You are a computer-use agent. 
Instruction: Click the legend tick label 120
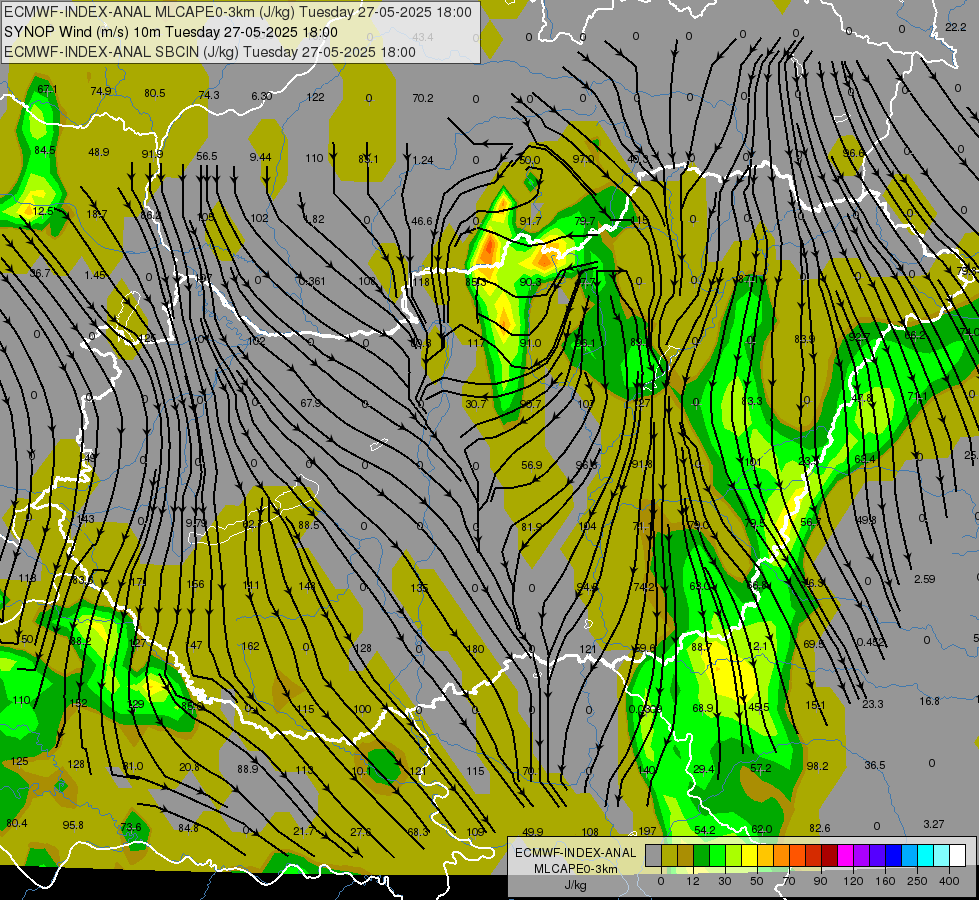(853, 881)
